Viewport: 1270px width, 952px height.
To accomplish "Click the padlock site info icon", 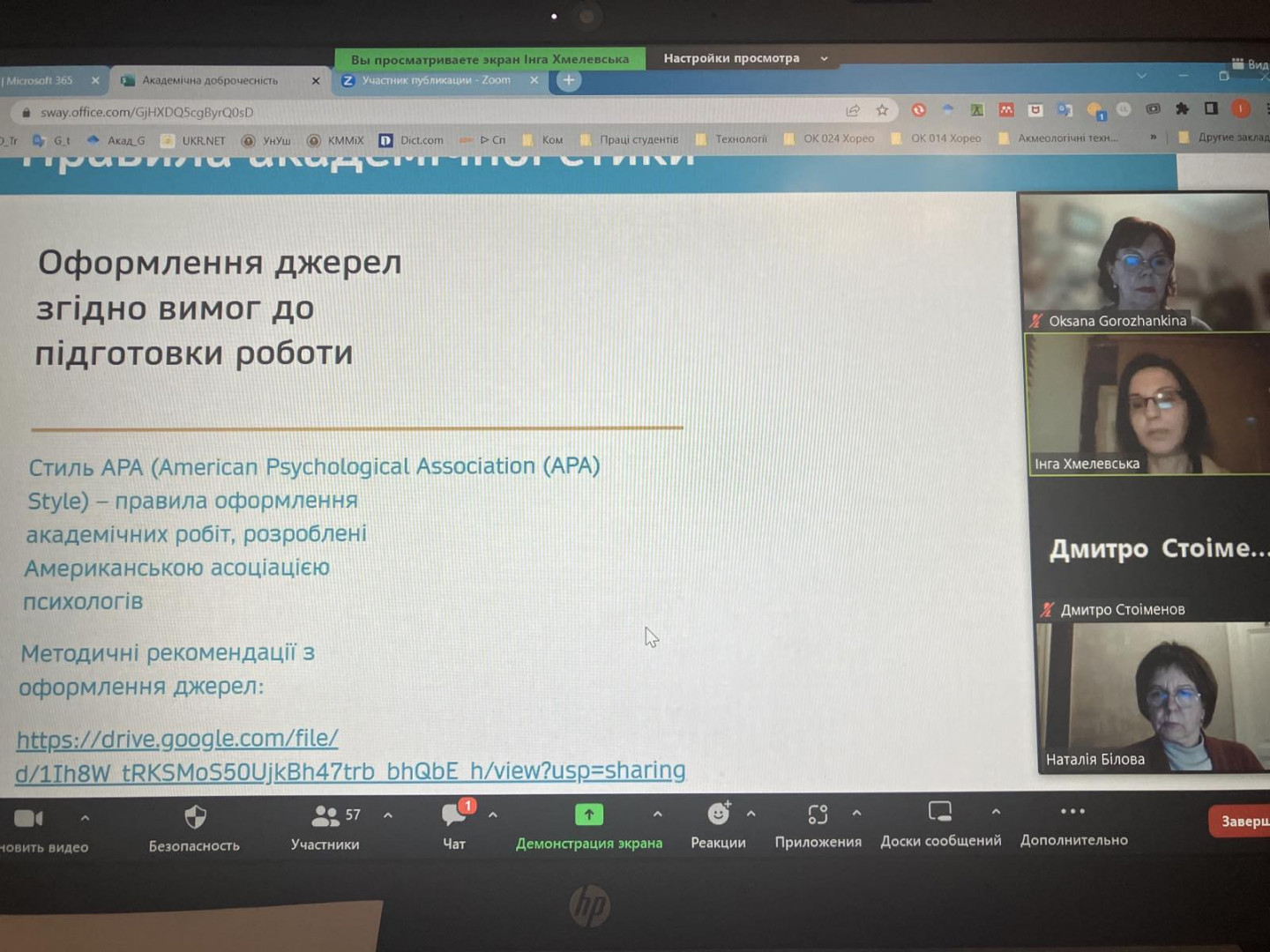I will click(x=26, y=113).
